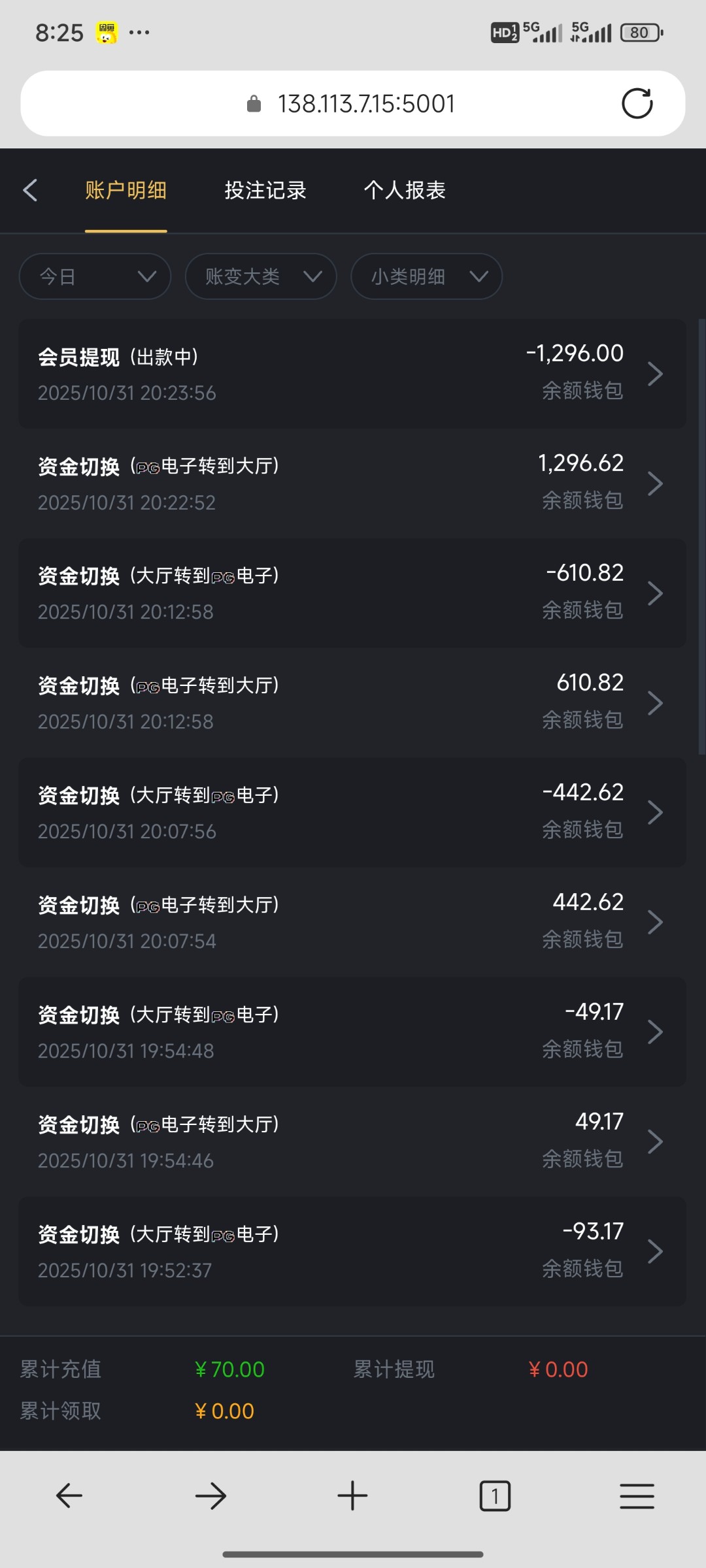The image size is (706, 1568).
Task: Tap chevron on the -93.17 entry
Action: point(655,1252)
